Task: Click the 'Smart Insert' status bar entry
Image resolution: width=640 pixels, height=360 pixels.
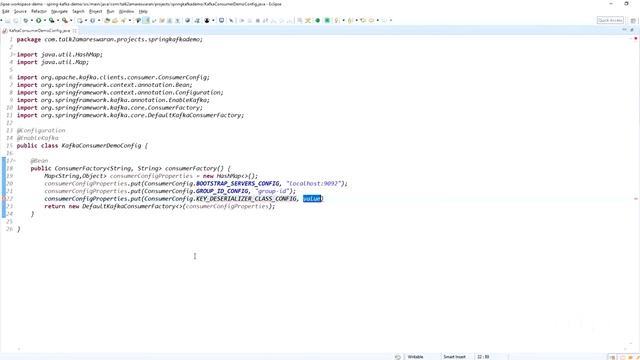Action: [454, 357]
